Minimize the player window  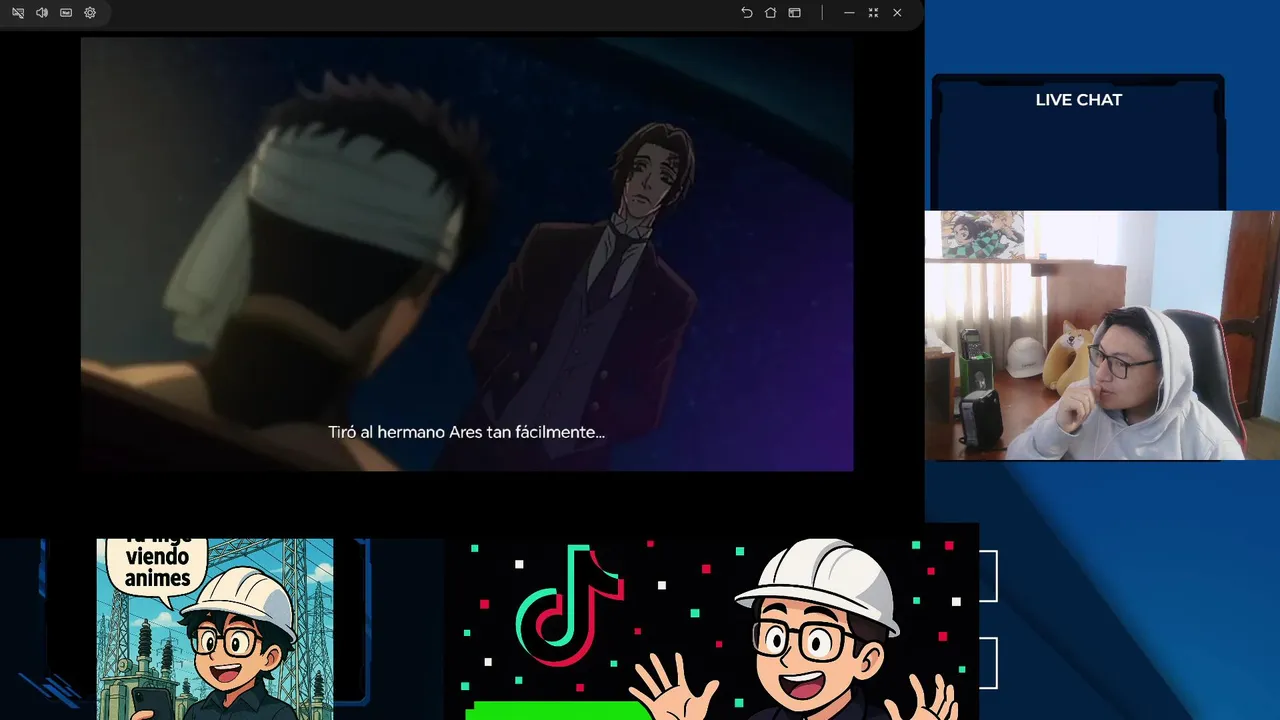pyautogui.click(x=849, y=13)
